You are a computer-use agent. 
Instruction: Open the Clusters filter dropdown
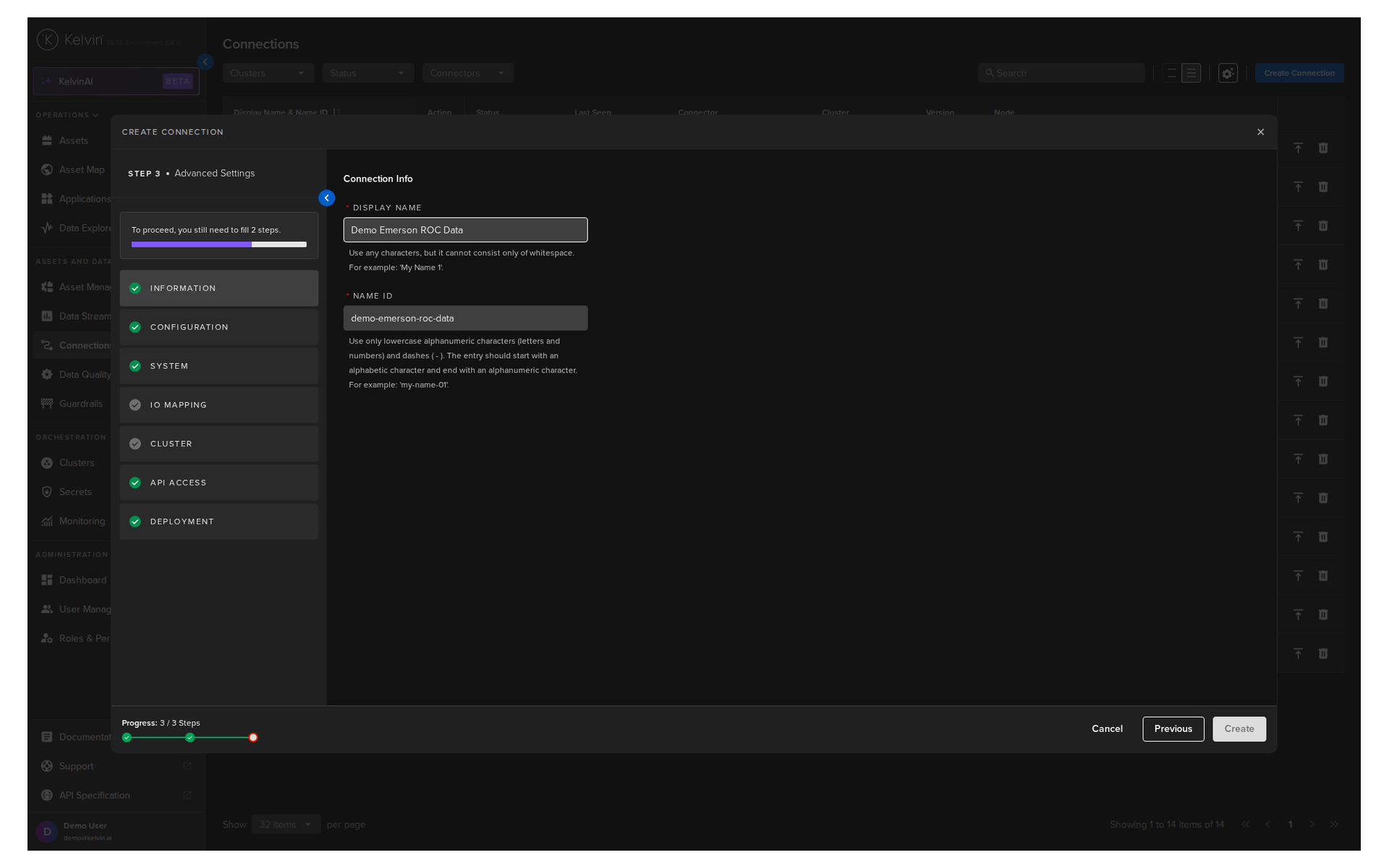pyautogui.click(x=268, y=73)
